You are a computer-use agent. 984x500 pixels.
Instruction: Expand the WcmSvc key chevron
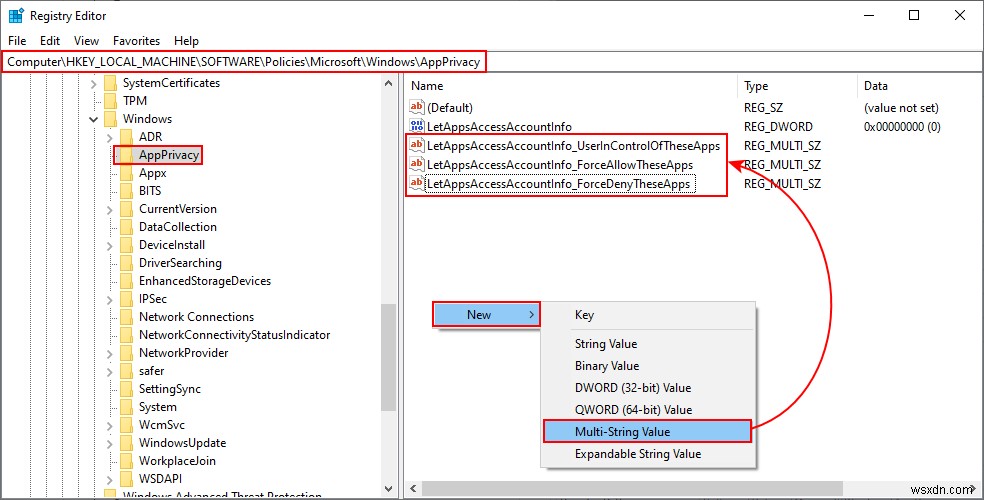click(x=110, y=425)
